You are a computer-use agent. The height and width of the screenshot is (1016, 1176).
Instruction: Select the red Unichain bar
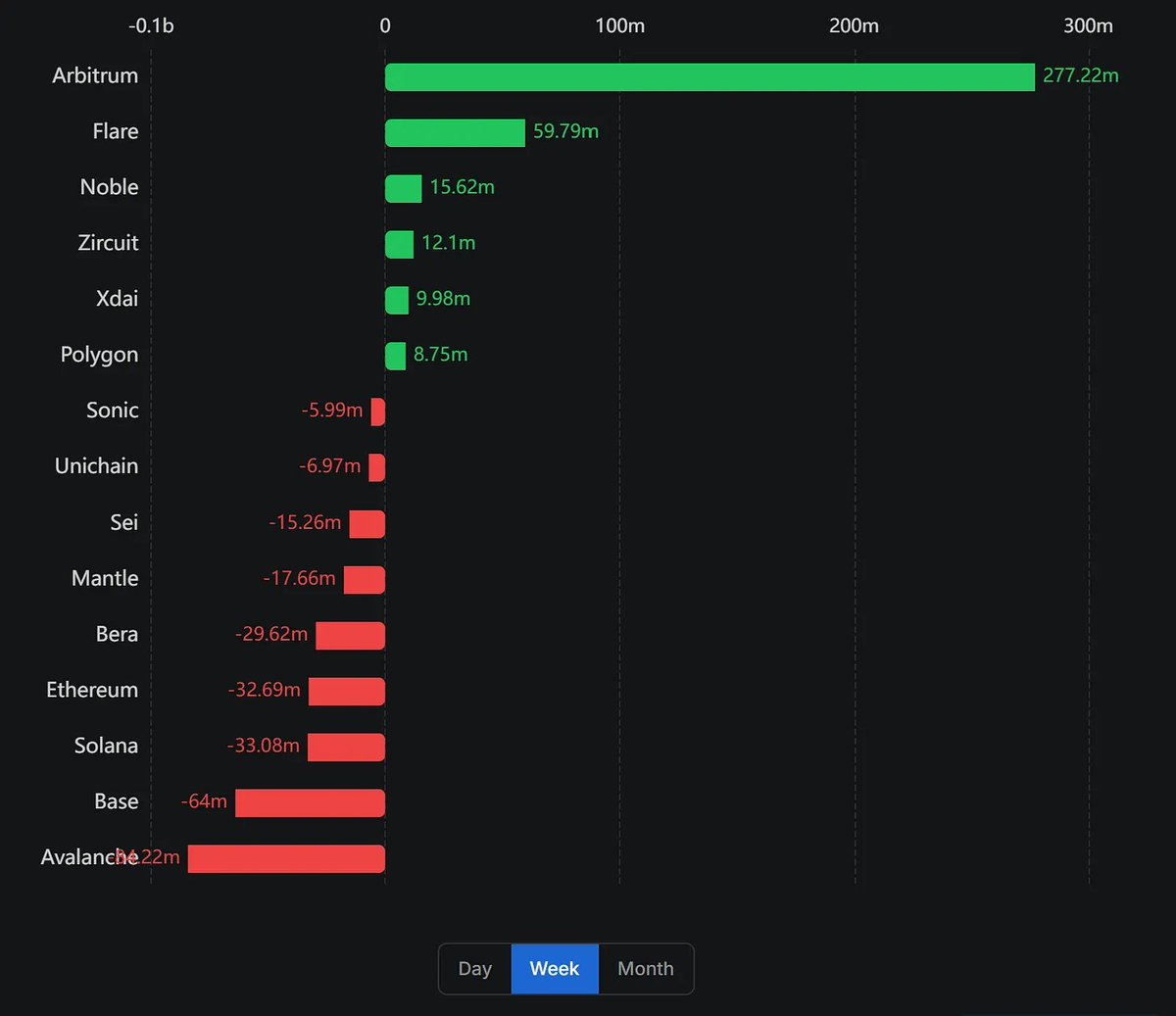[x=377, y=468]
